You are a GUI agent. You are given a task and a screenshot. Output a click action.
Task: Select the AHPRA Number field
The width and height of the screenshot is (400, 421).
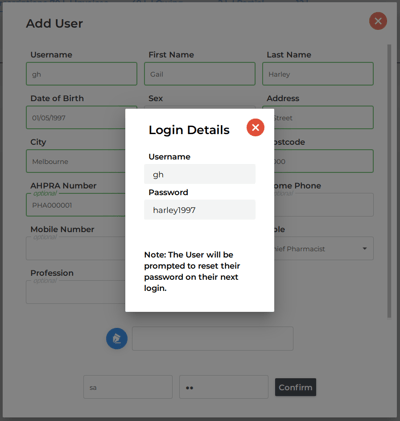tap(76, 205)
